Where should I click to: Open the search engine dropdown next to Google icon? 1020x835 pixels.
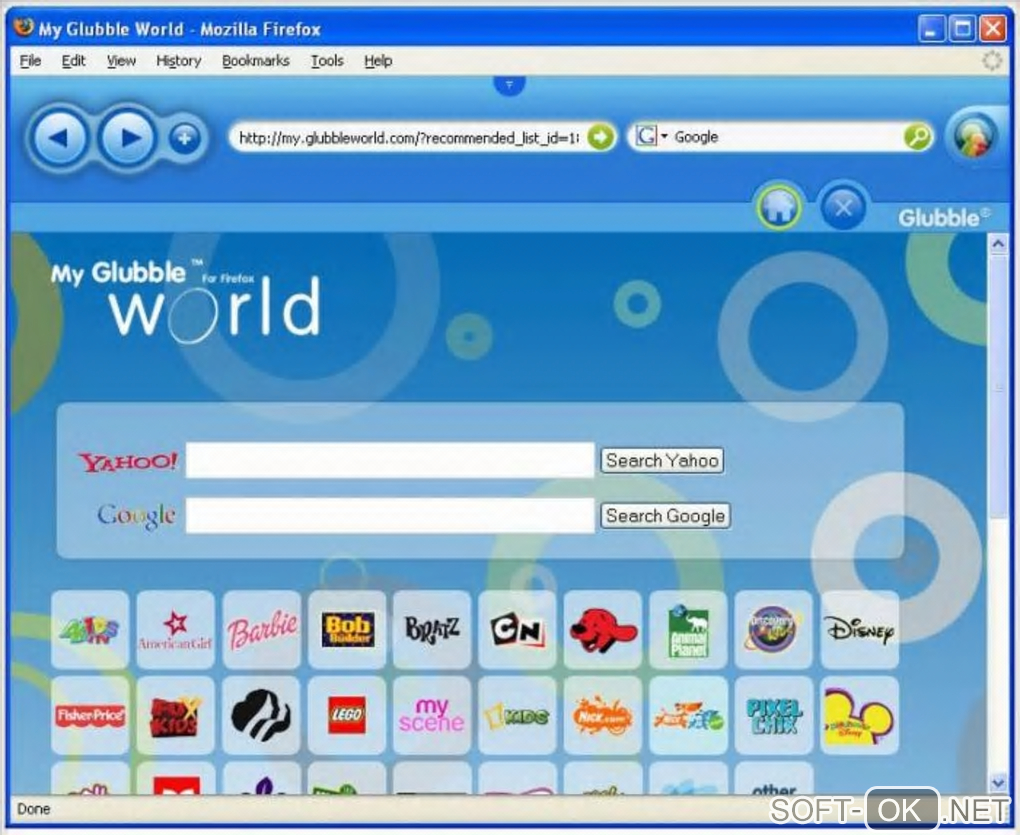pyautogui.click(x=664, y=137)
